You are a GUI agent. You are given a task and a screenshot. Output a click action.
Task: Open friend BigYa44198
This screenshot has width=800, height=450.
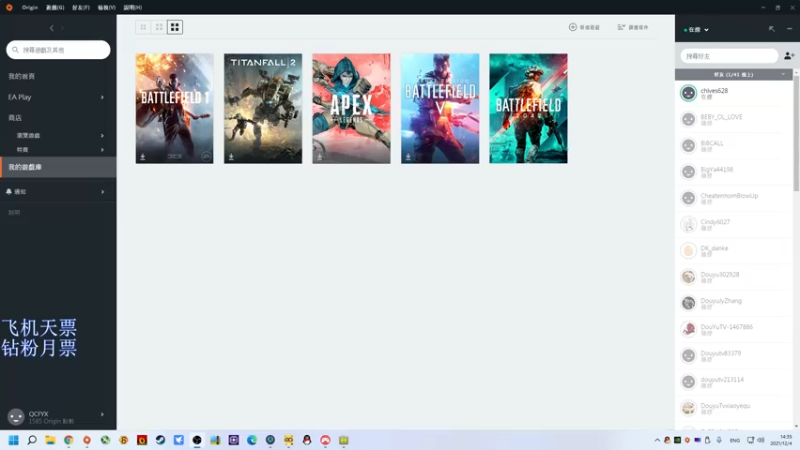[733, 172]
